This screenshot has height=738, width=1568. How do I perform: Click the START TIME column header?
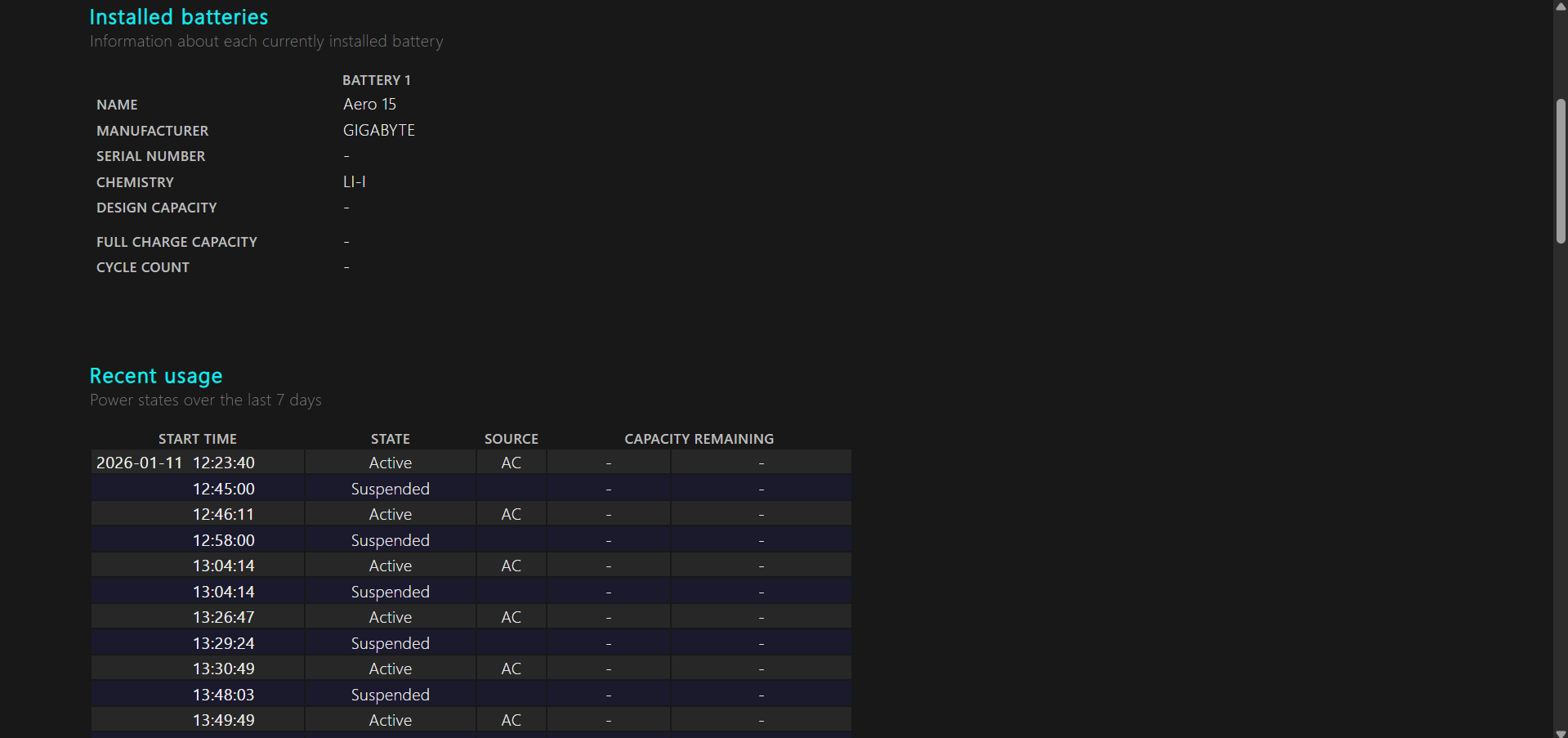click(197, 439)
